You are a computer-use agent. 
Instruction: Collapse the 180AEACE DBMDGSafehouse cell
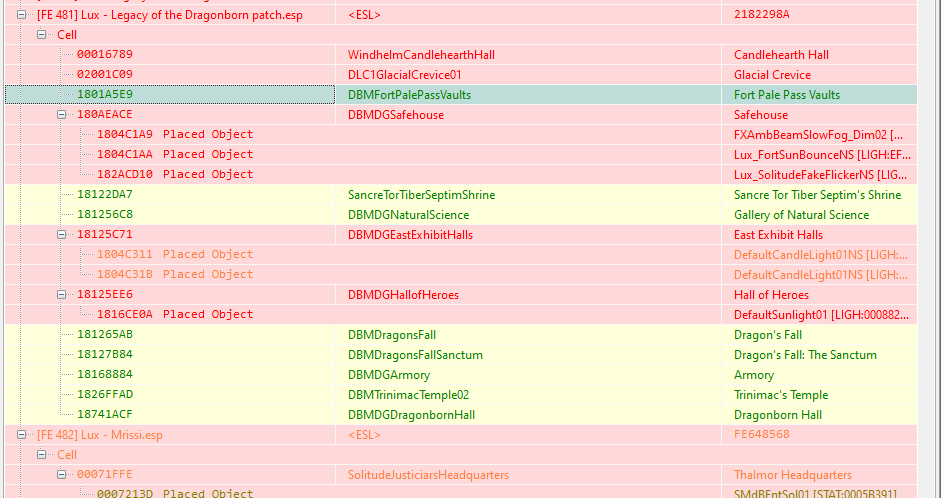pyautogui.click(x=61, y=115)
